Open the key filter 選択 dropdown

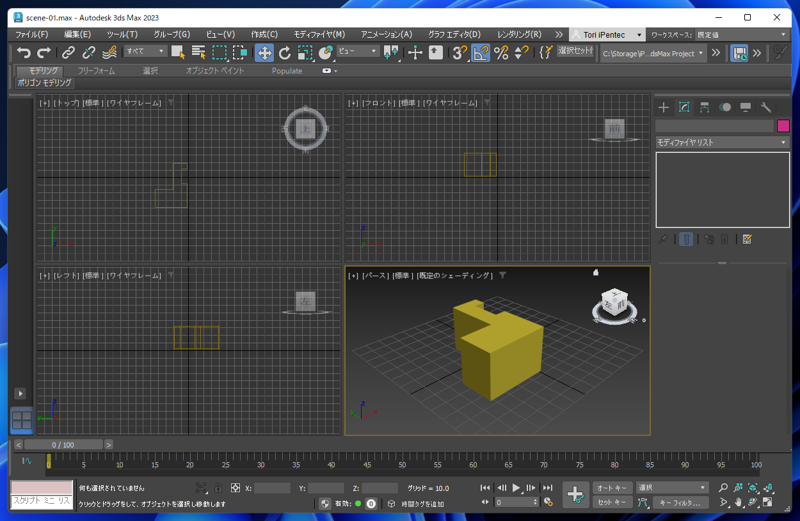[672, 488]
